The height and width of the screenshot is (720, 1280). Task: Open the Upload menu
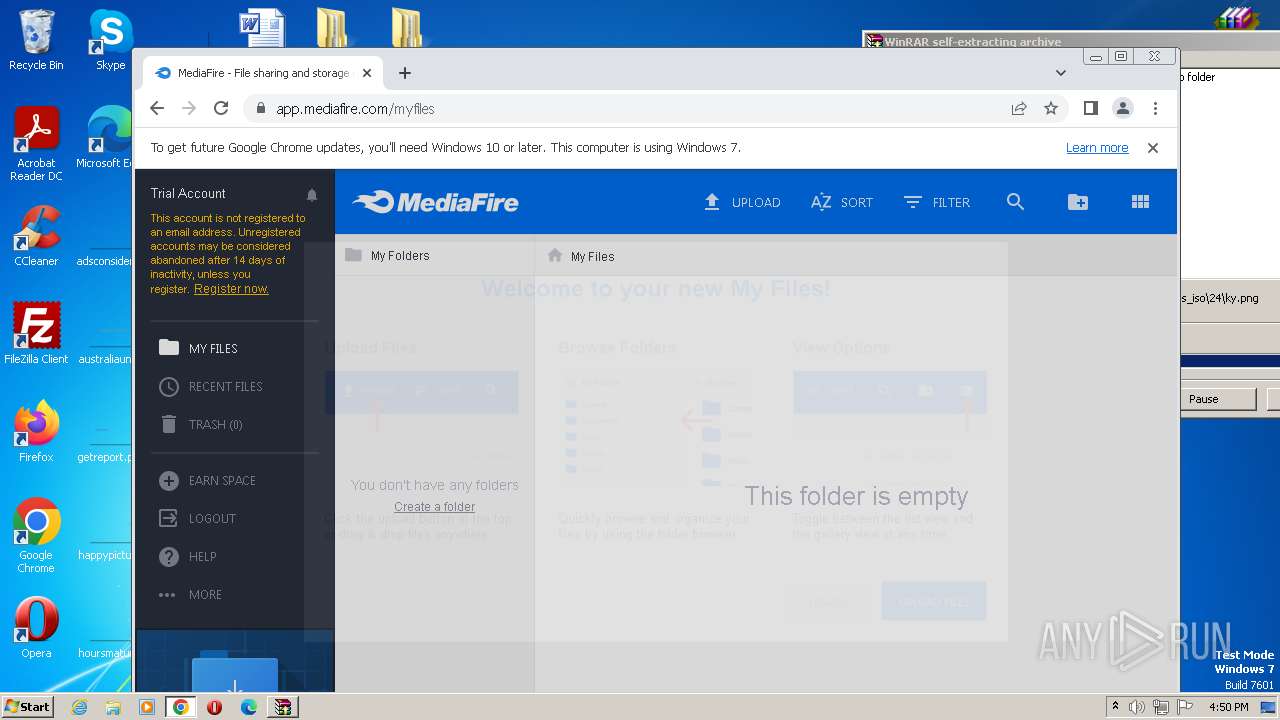coord(742,202)
